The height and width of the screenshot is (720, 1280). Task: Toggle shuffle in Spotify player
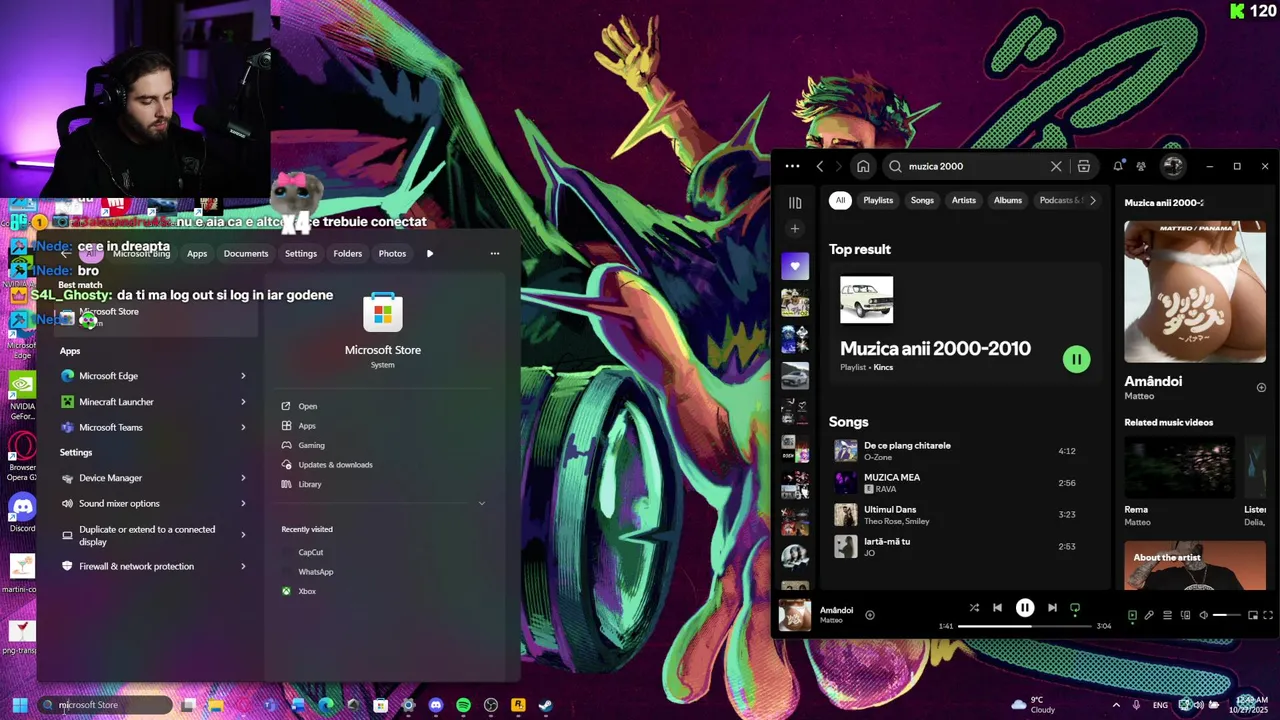(x=974, y=607)
